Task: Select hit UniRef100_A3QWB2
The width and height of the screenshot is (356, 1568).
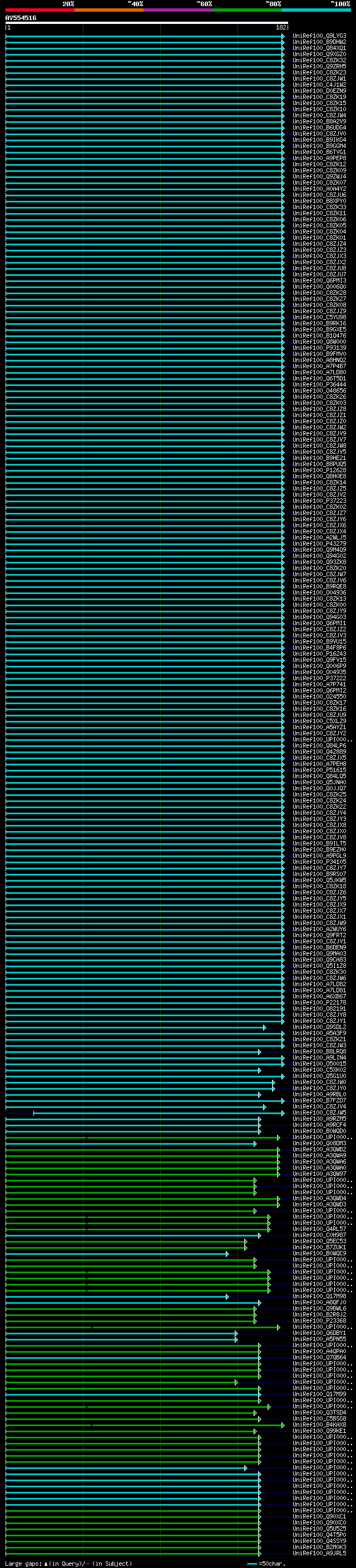Action: (x=319, y=1149)
